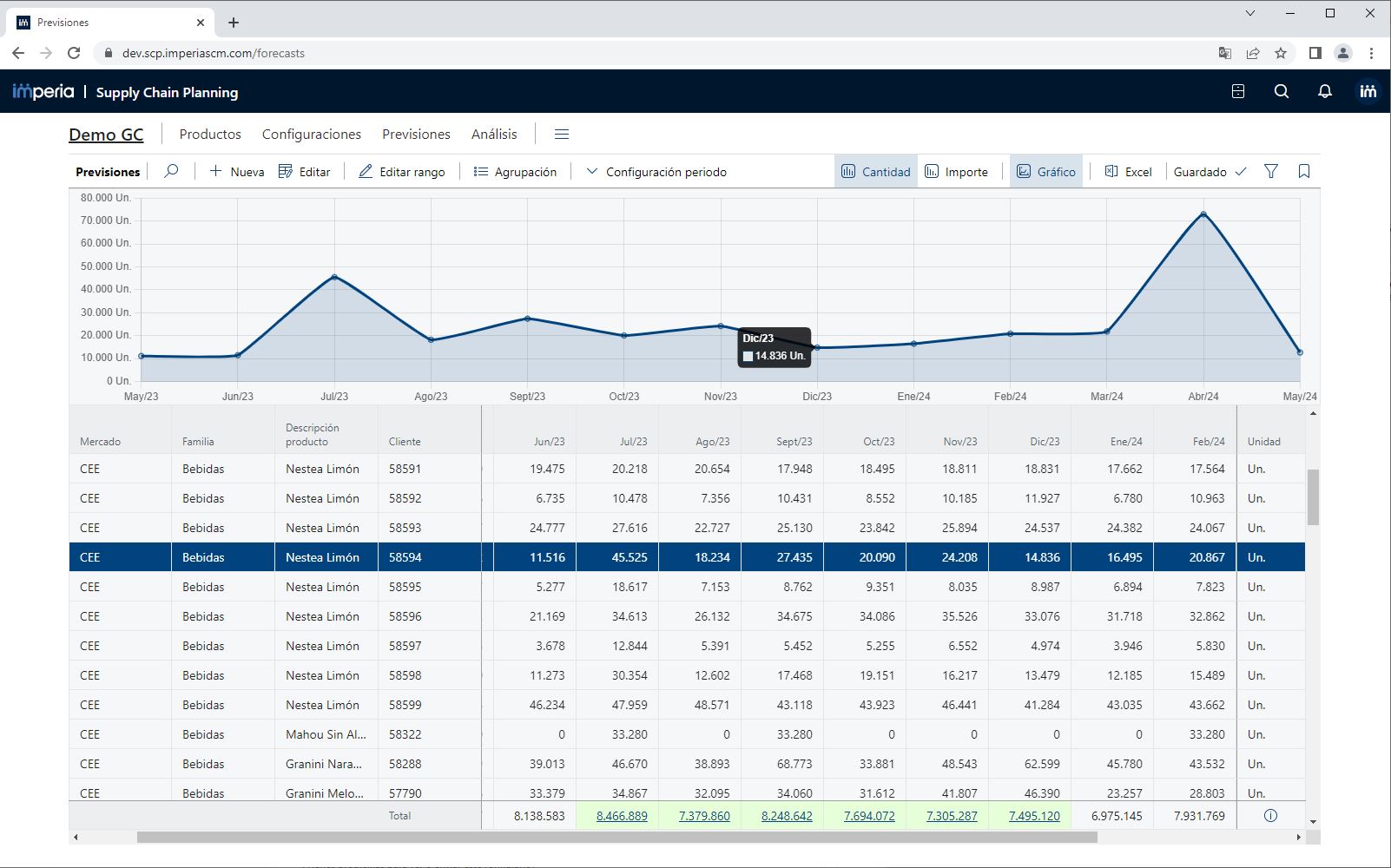Open the Chrome three-dot menu
The width and height of the screenshot is (1391, 868).
coord(1372,53)
